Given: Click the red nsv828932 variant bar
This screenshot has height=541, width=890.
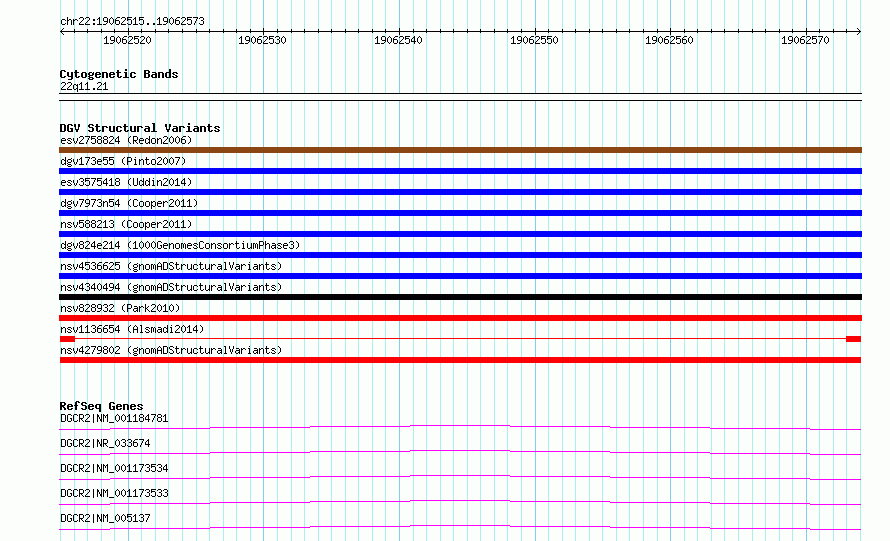Looking at the screenshot, I should [460, 318].
